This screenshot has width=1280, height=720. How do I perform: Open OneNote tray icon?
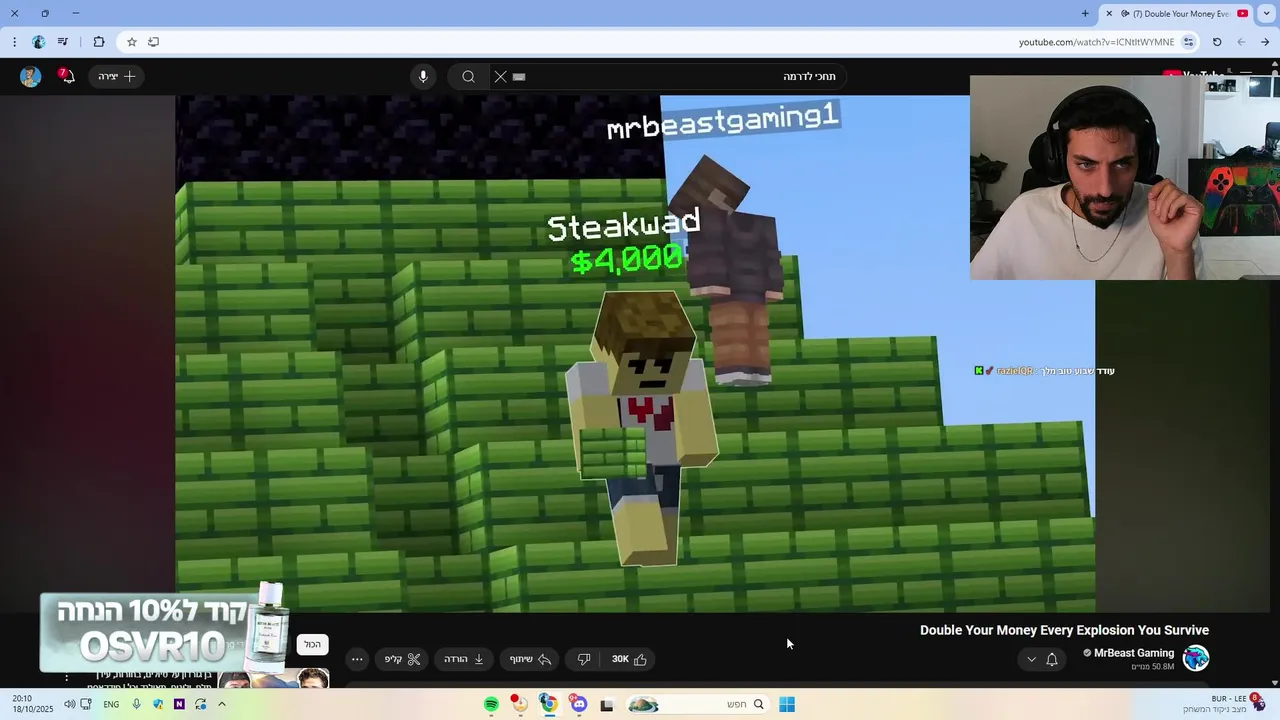pos(179,704)
